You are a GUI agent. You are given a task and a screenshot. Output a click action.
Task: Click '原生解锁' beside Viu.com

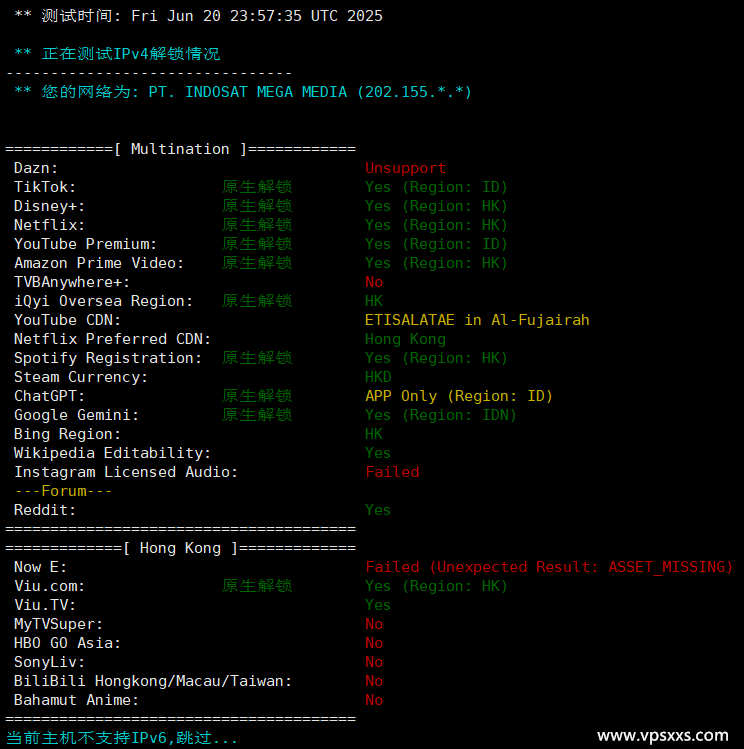(257, 586)
